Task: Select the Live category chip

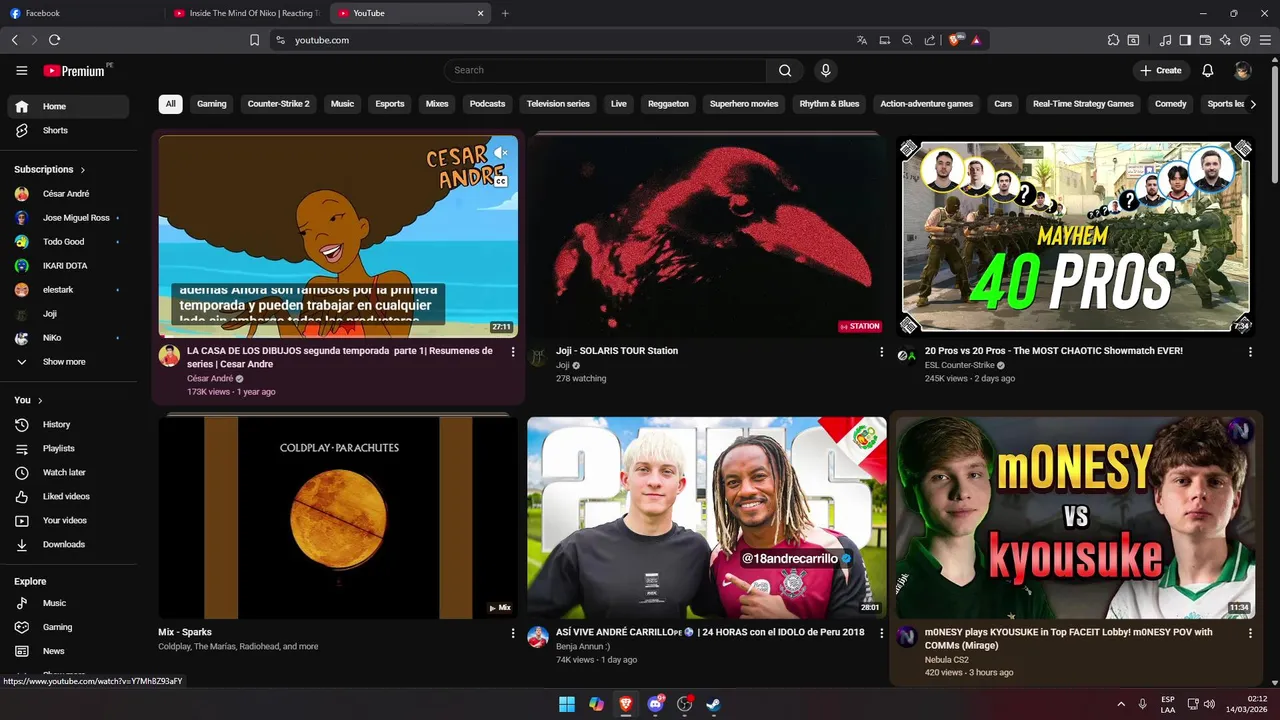Action: pyautogui.click(x=619, y=104)
